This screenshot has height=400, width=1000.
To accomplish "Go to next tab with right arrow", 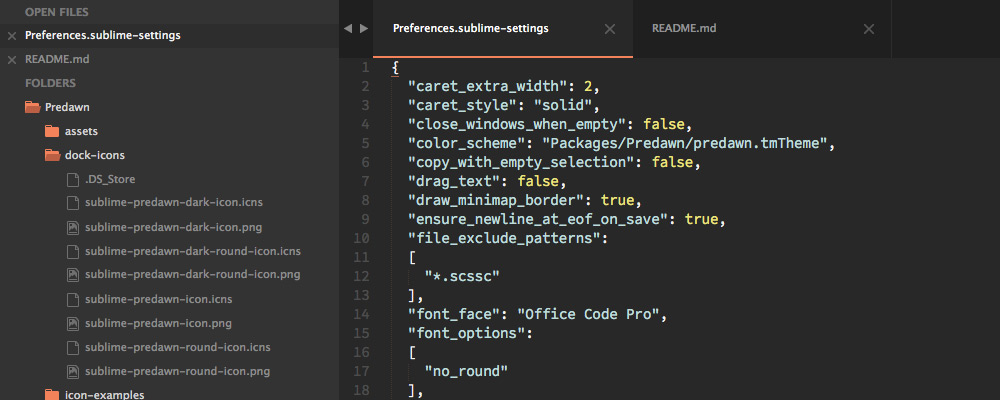I will [x=364, y=28].
